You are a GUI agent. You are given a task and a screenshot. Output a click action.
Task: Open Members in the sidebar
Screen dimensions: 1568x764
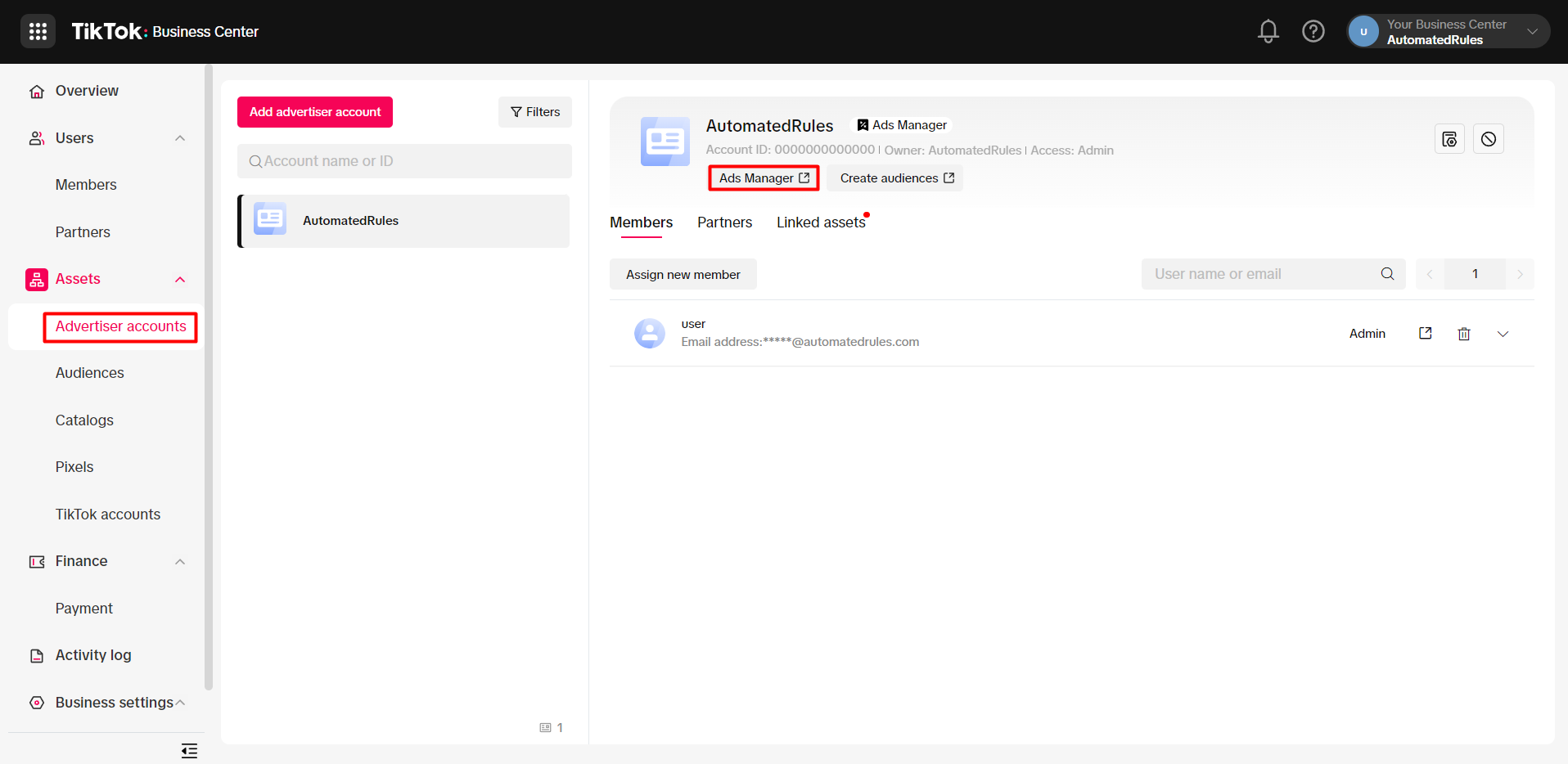(86, 185)
